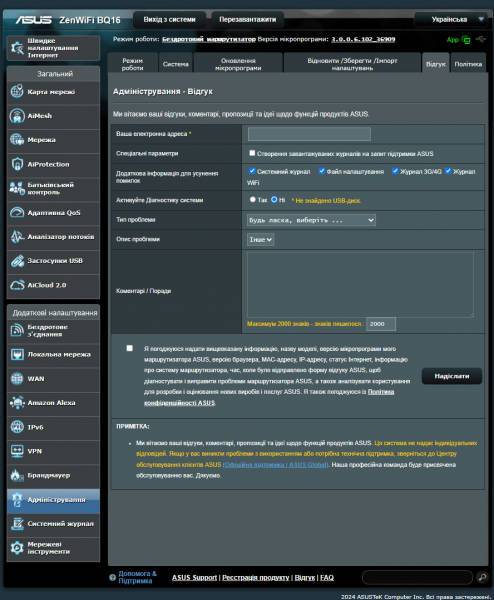Open the AiMesh icon
Viewport: 494px width, 600px height.
[17, 116]
